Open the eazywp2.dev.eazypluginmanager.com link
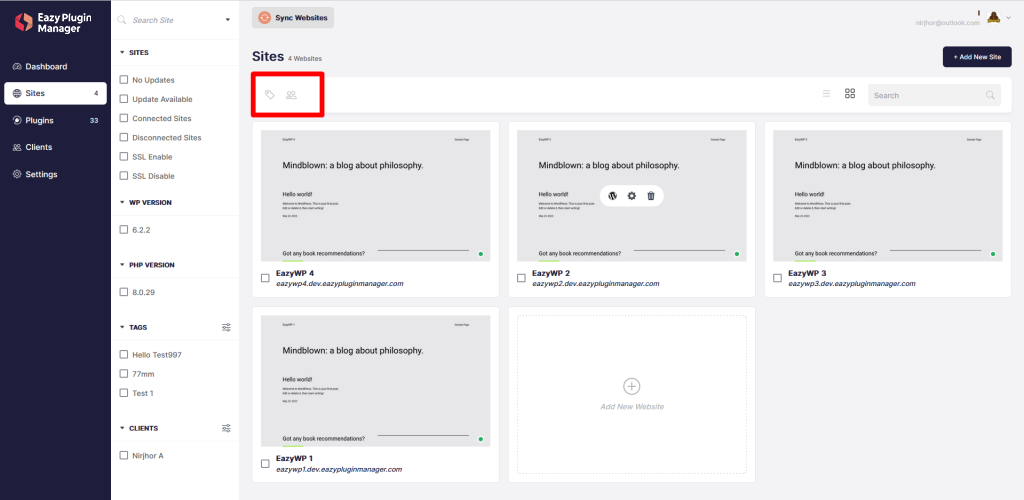This screenshot has width=1024, height=500. [596, 284]
